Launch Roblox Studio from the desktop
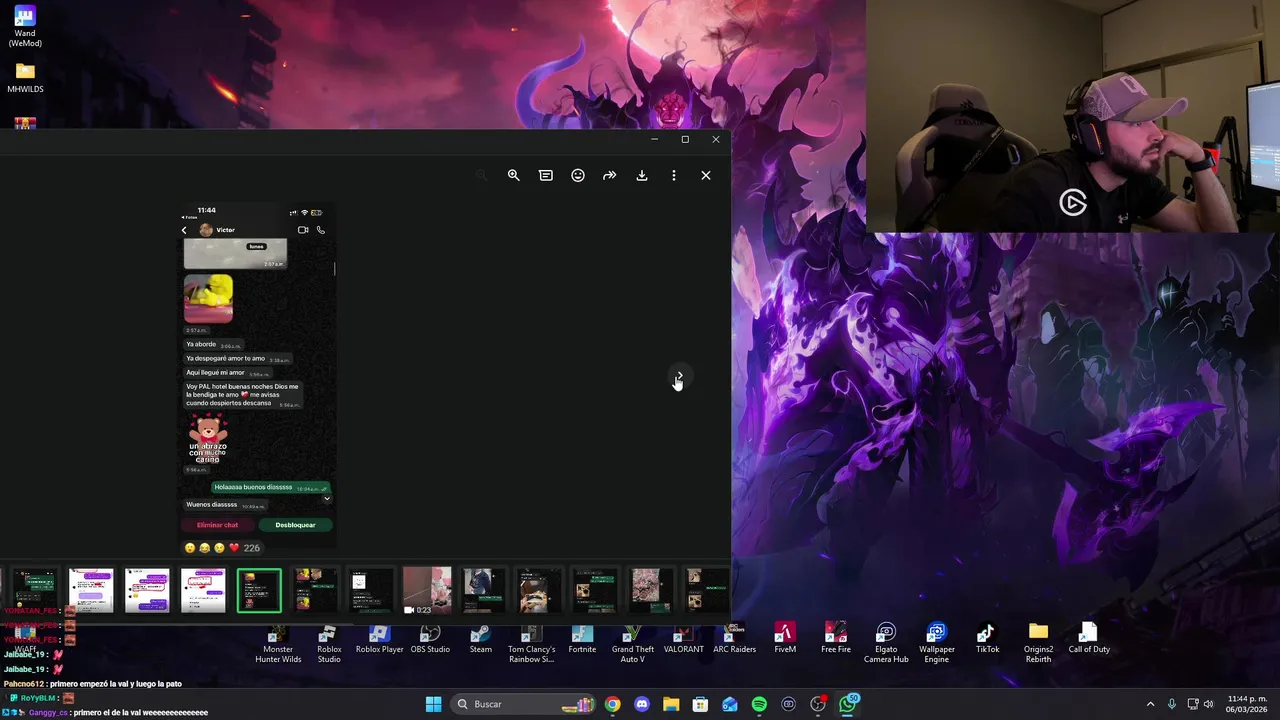 (329, 645)
